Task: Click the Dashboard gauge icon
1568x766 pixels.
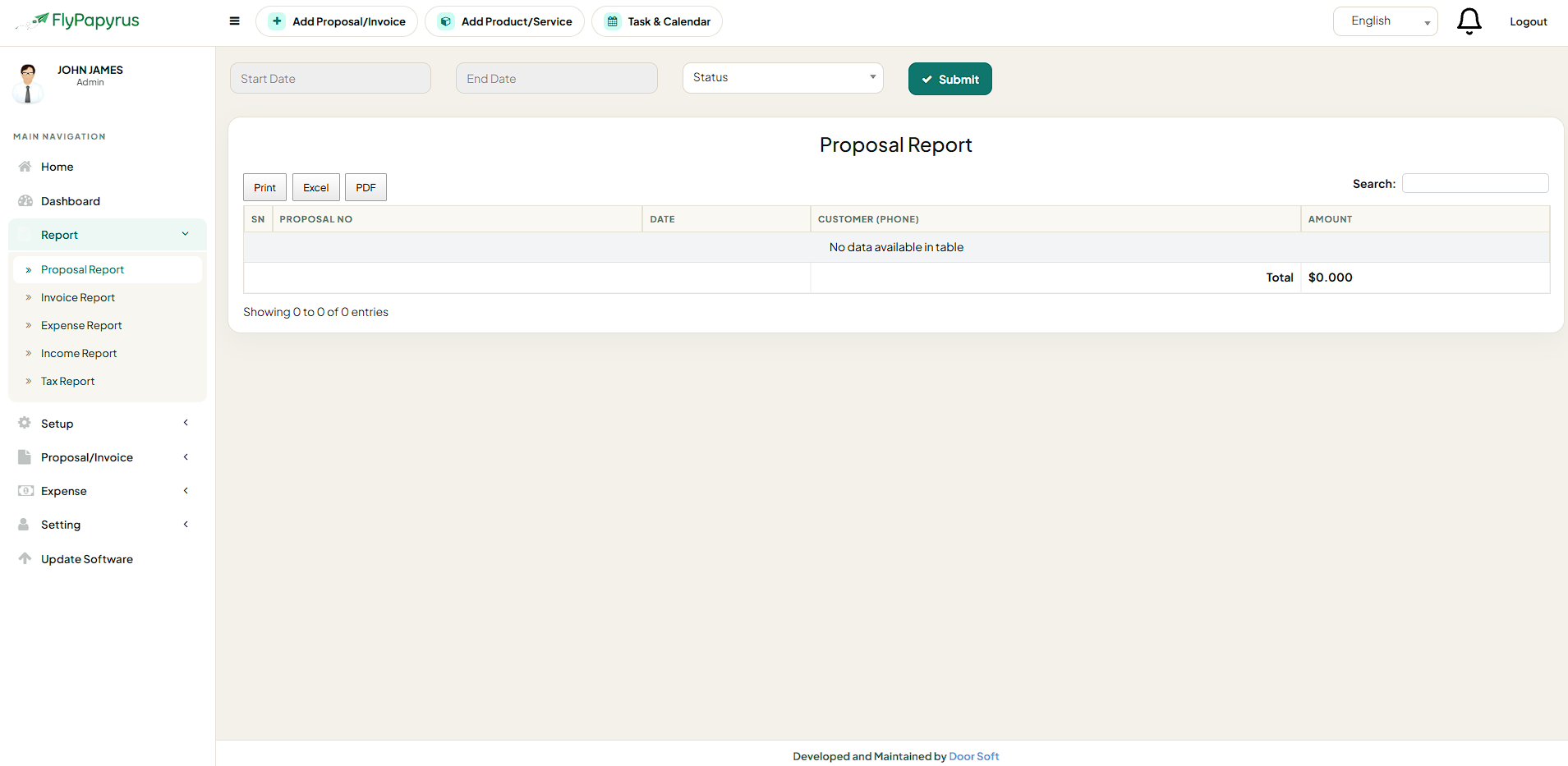Action: (x=25, y=201)
